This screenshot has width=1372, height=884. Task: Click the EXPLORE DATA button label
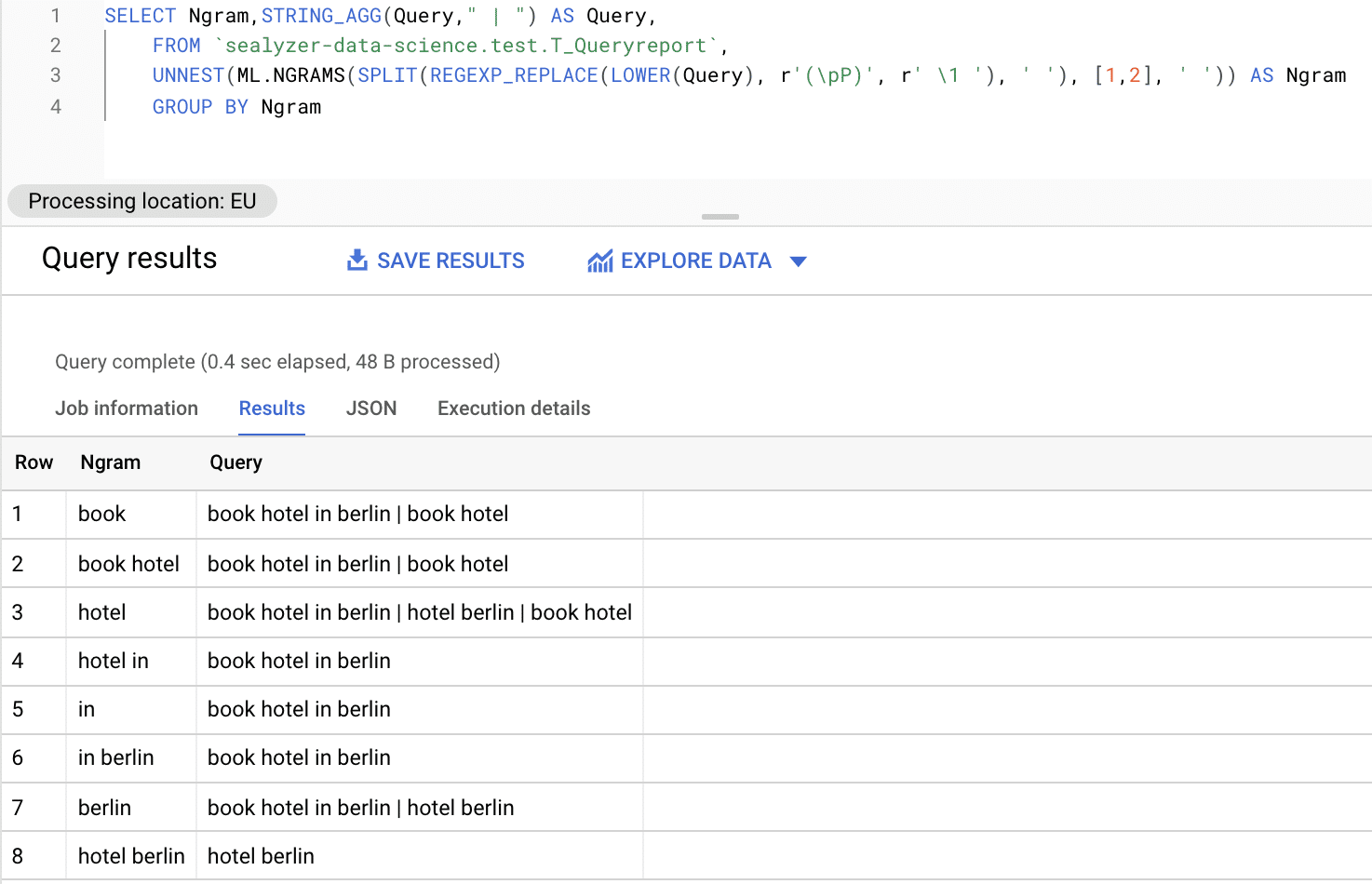[696, 261]
